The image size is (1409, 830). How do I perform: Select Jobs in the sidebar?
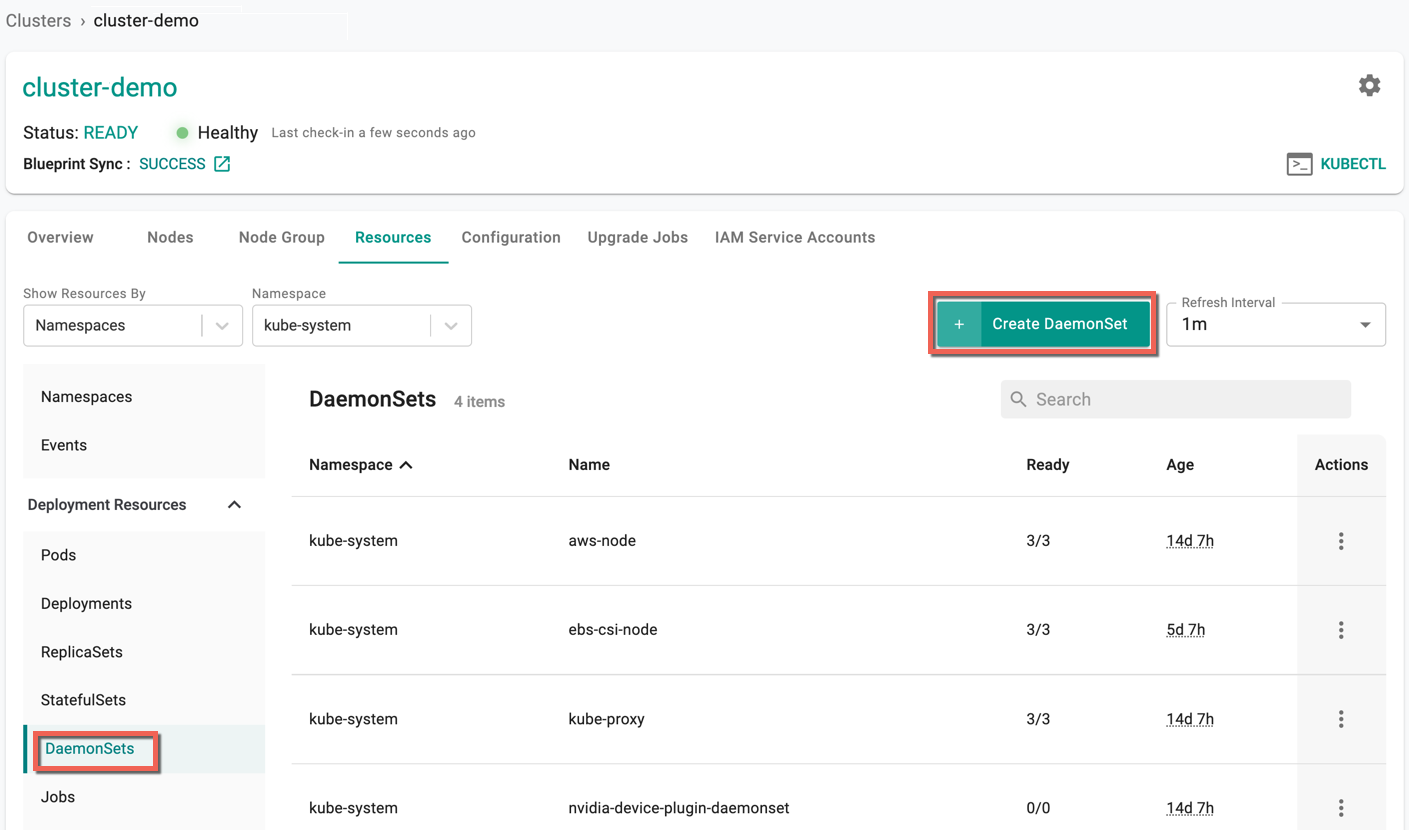pyautogui.click(x=58, y=797)
